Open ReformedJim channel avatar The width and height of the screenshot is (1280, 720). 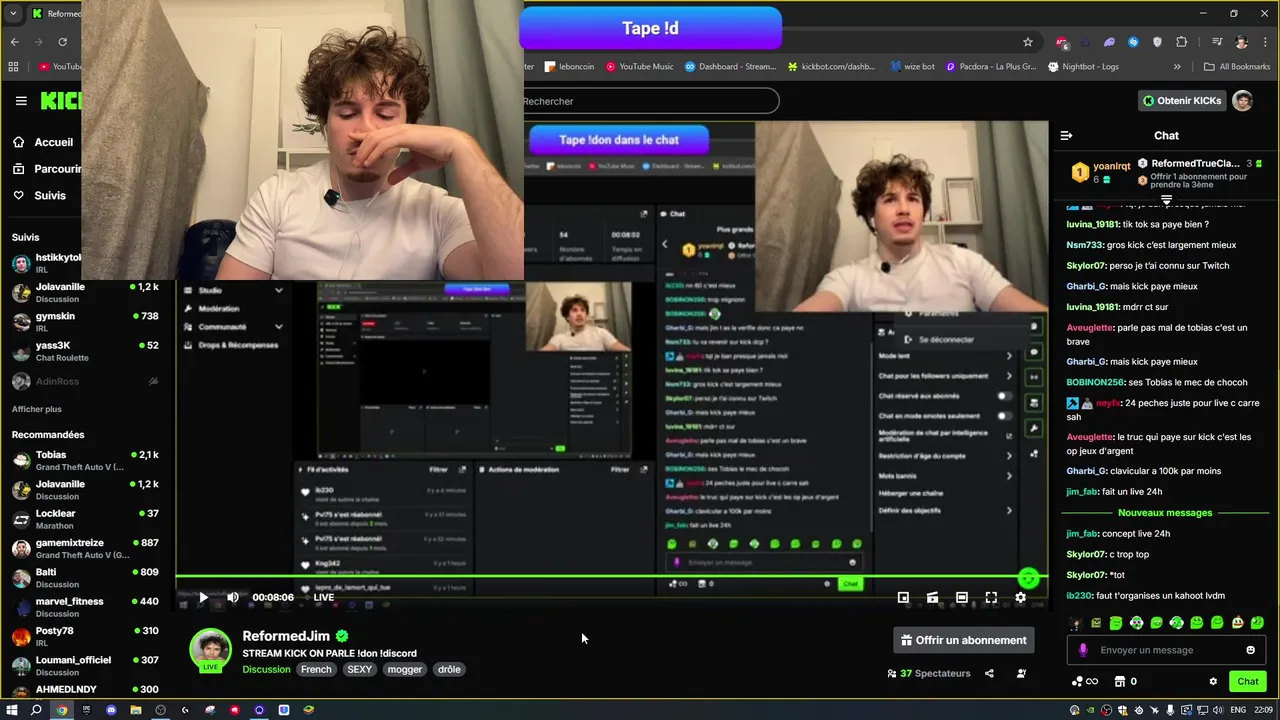click(x=210, y=650)
